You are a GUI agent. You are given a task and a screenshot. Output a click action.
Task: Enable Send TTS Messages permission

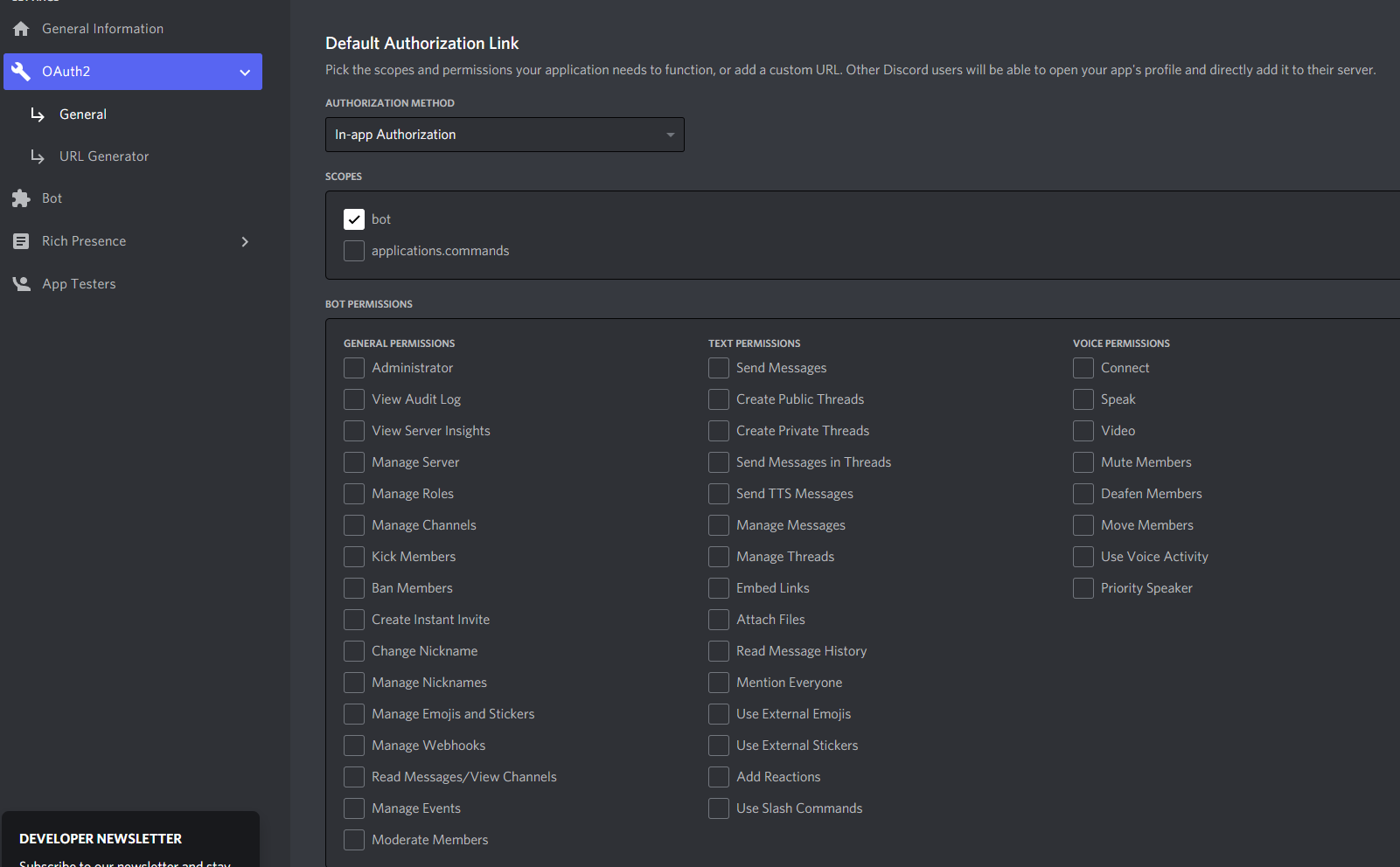719,494
